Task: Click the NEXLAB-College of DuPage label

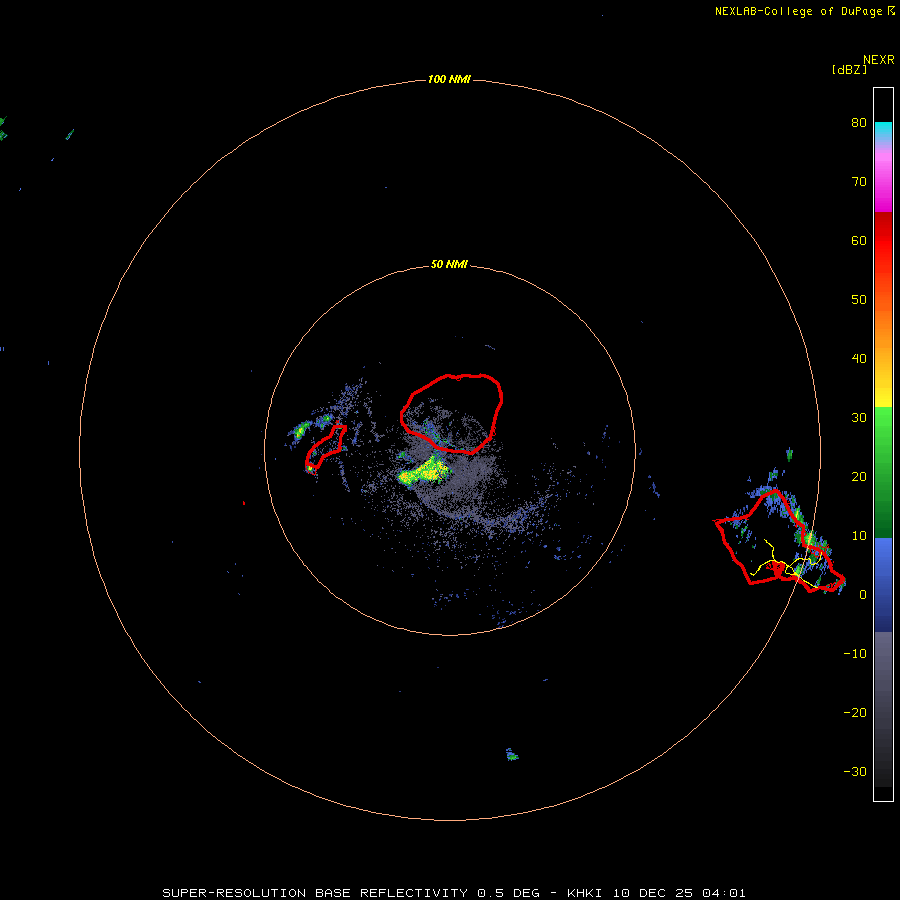Action: (x=798, y=11)
